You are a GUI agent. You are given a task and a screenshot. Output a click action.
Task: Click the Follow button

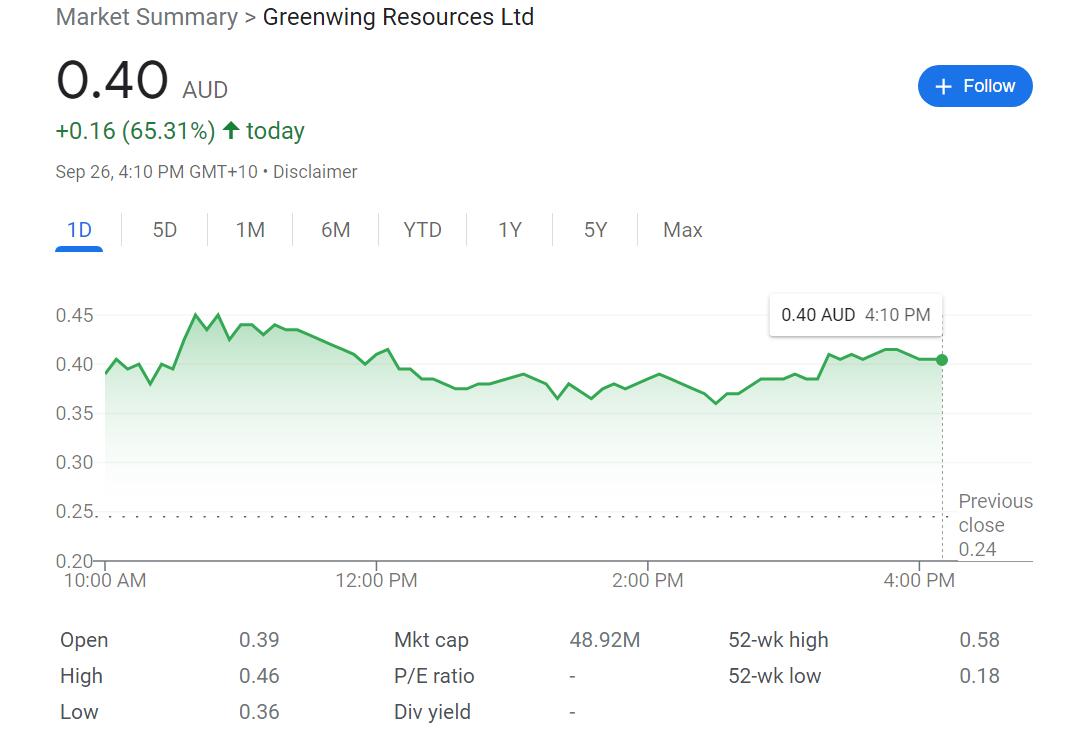[975, 86]
